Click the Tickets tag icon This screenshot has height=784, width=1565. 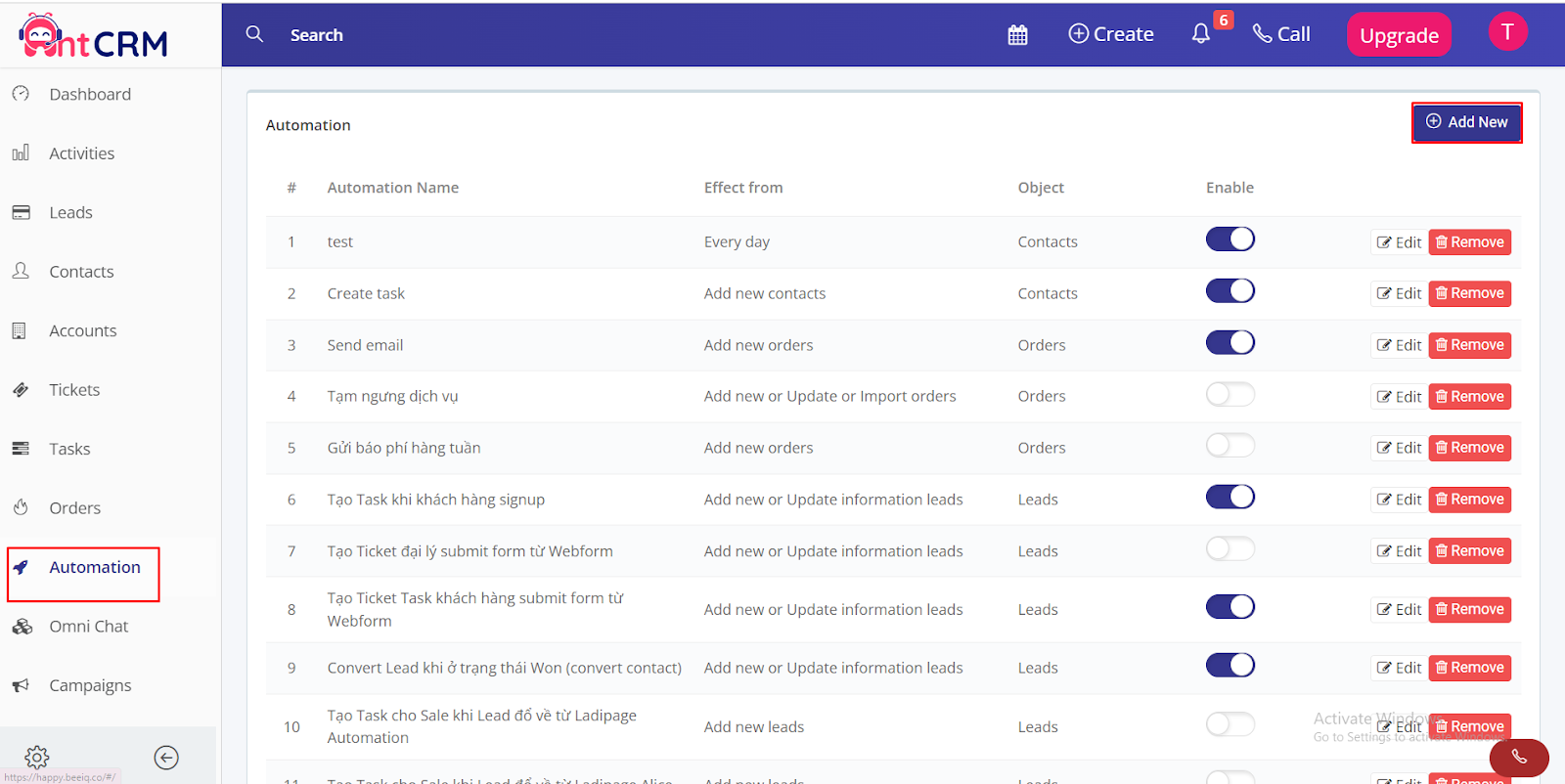point(21,389)
